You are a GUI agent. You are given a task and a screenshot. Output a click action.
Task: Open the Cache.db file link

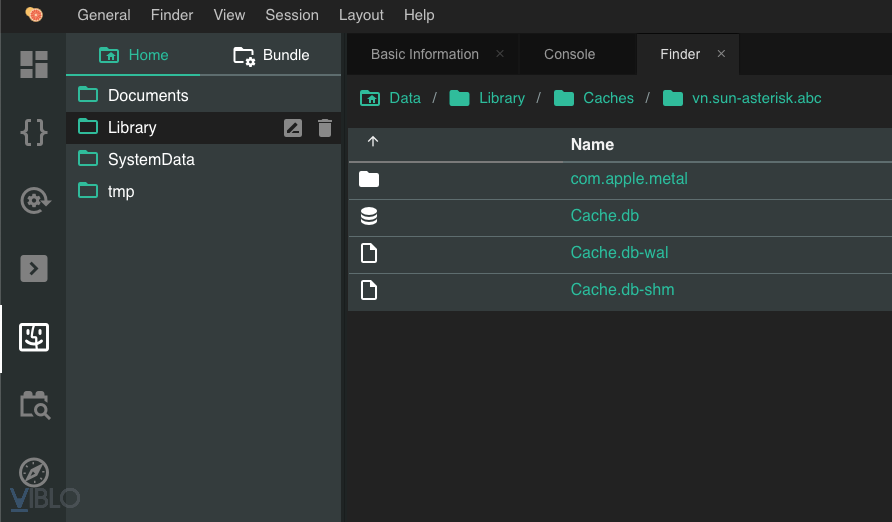coord(604,216)
